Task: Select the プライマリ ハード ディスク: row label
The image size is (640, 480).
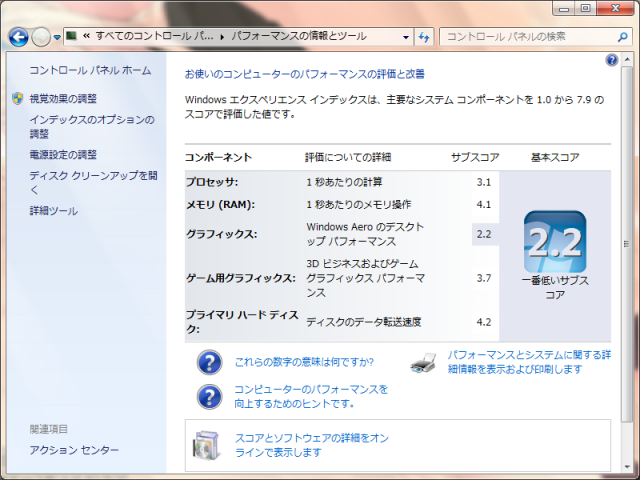Action: pyautogui.click(x=242, y=322)
